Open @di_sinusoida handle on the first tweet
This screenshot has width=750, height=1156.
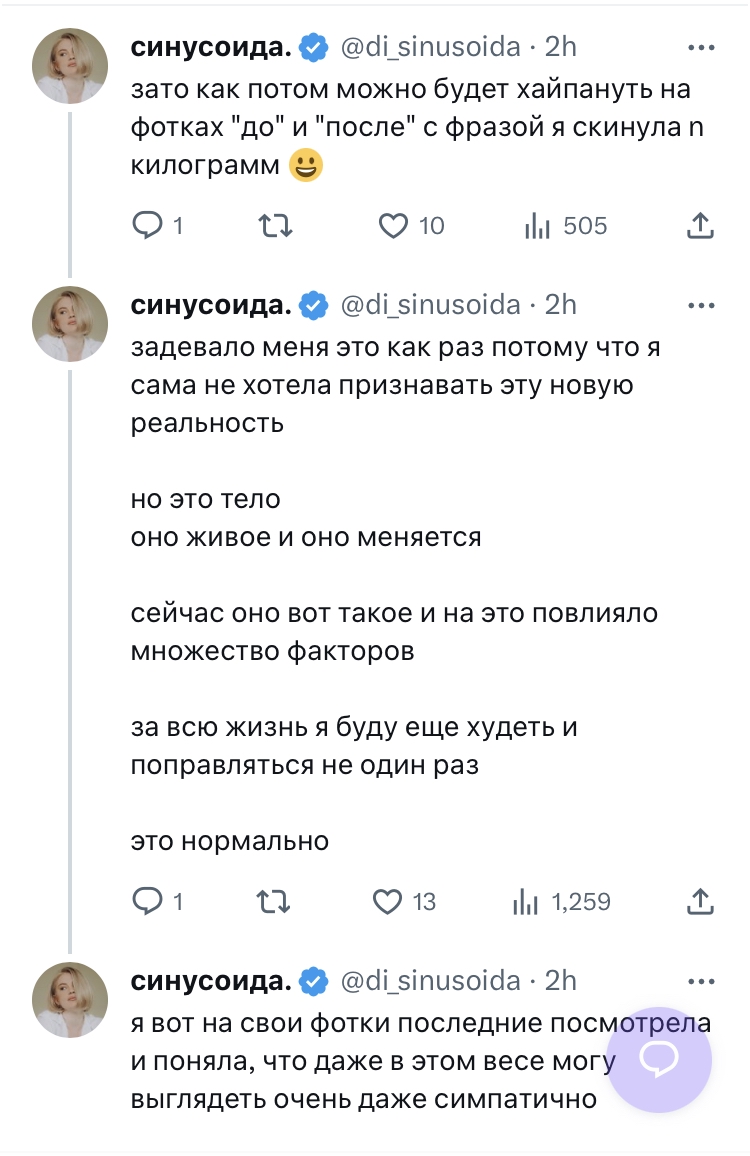(431, 47)
